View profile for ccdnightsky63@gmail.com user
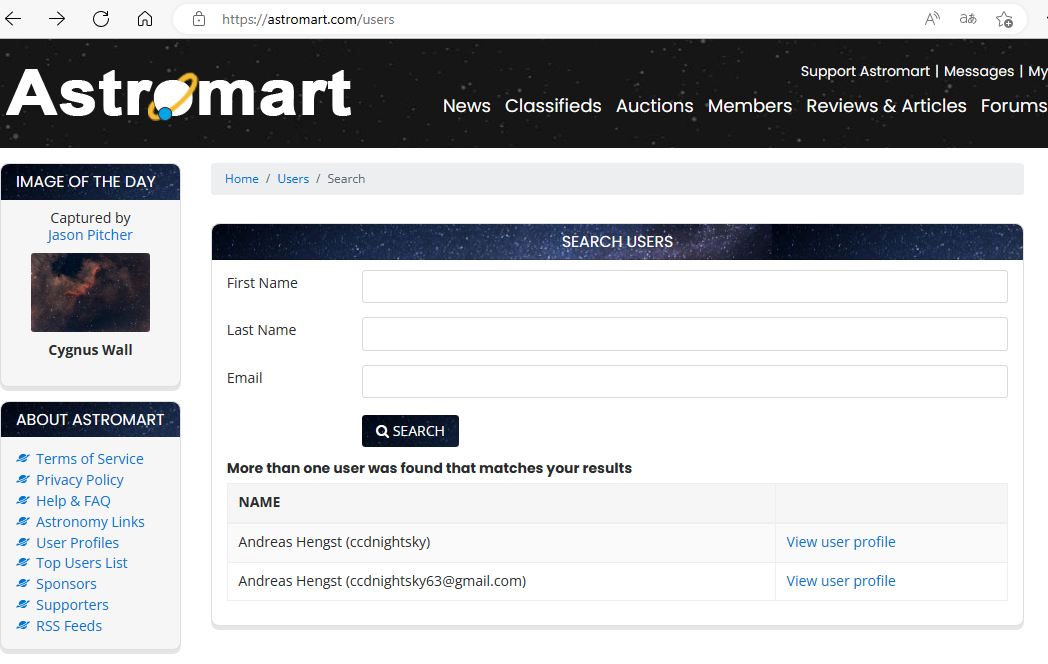1048x664 pixels. tap(841, 581)
